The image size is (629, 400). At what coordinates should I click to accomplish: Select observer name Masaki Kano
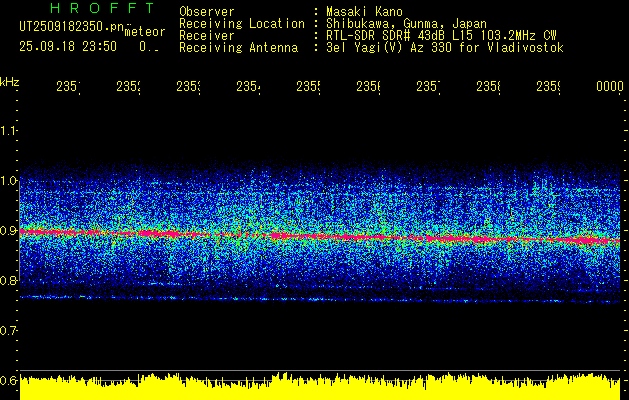(x=364, y=12)
